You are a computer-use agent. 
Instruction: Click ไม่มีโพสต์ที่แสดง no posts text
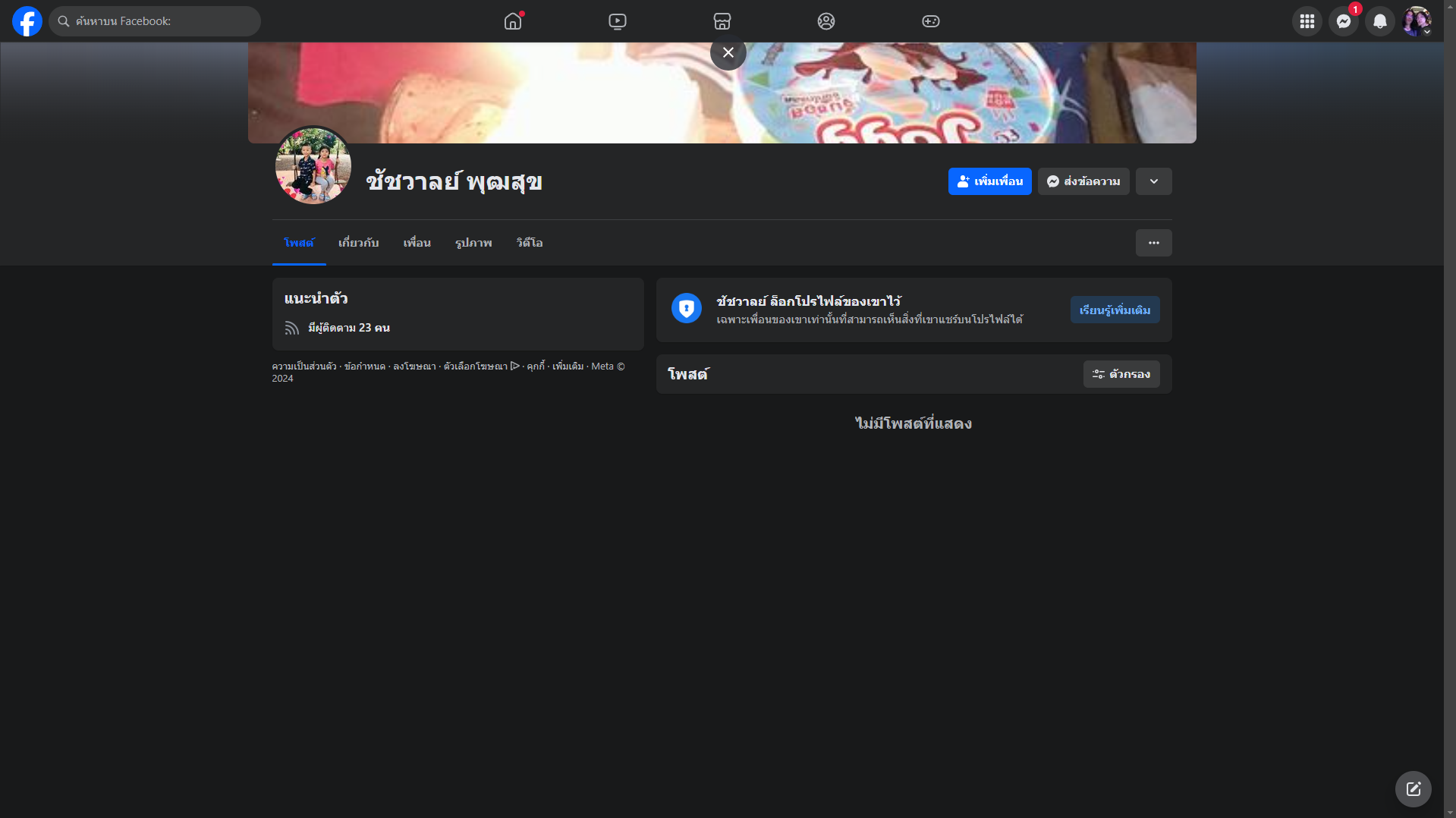(x=914, y=423)
